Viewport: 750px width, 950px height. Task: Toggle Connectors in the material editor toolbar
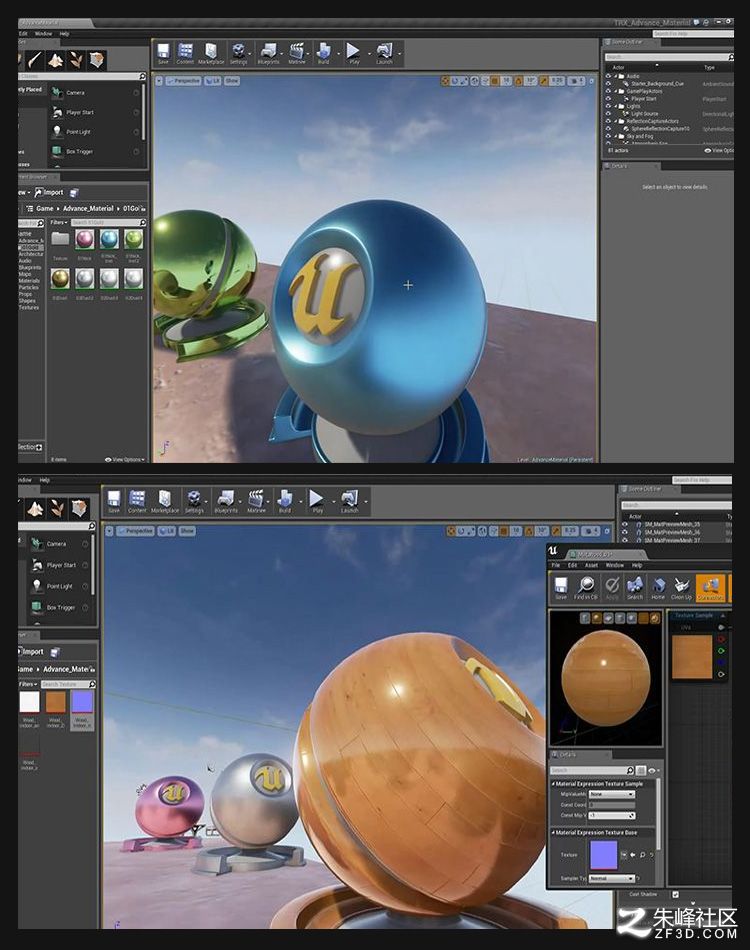point(711,588)
